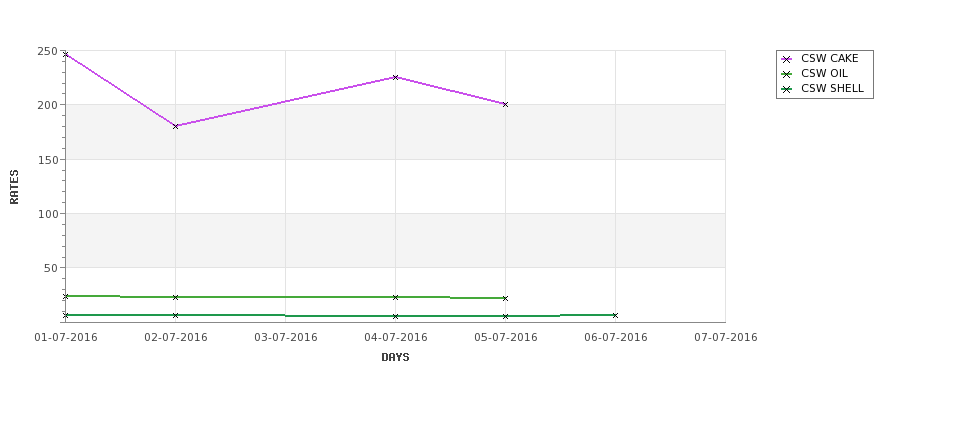Click the DAYS axis title
975x429 pixels.
[x=395, y=357]
